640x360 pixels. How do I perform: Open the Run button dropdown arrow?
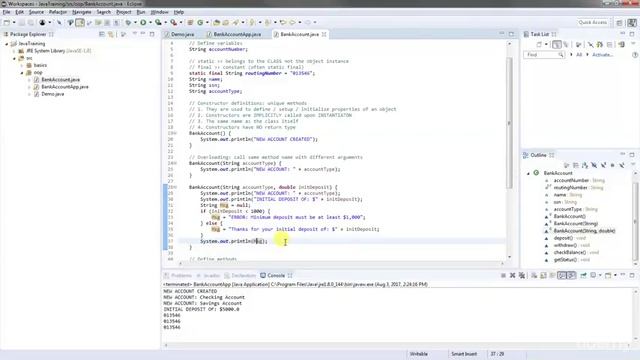click(x=150, y=22)
